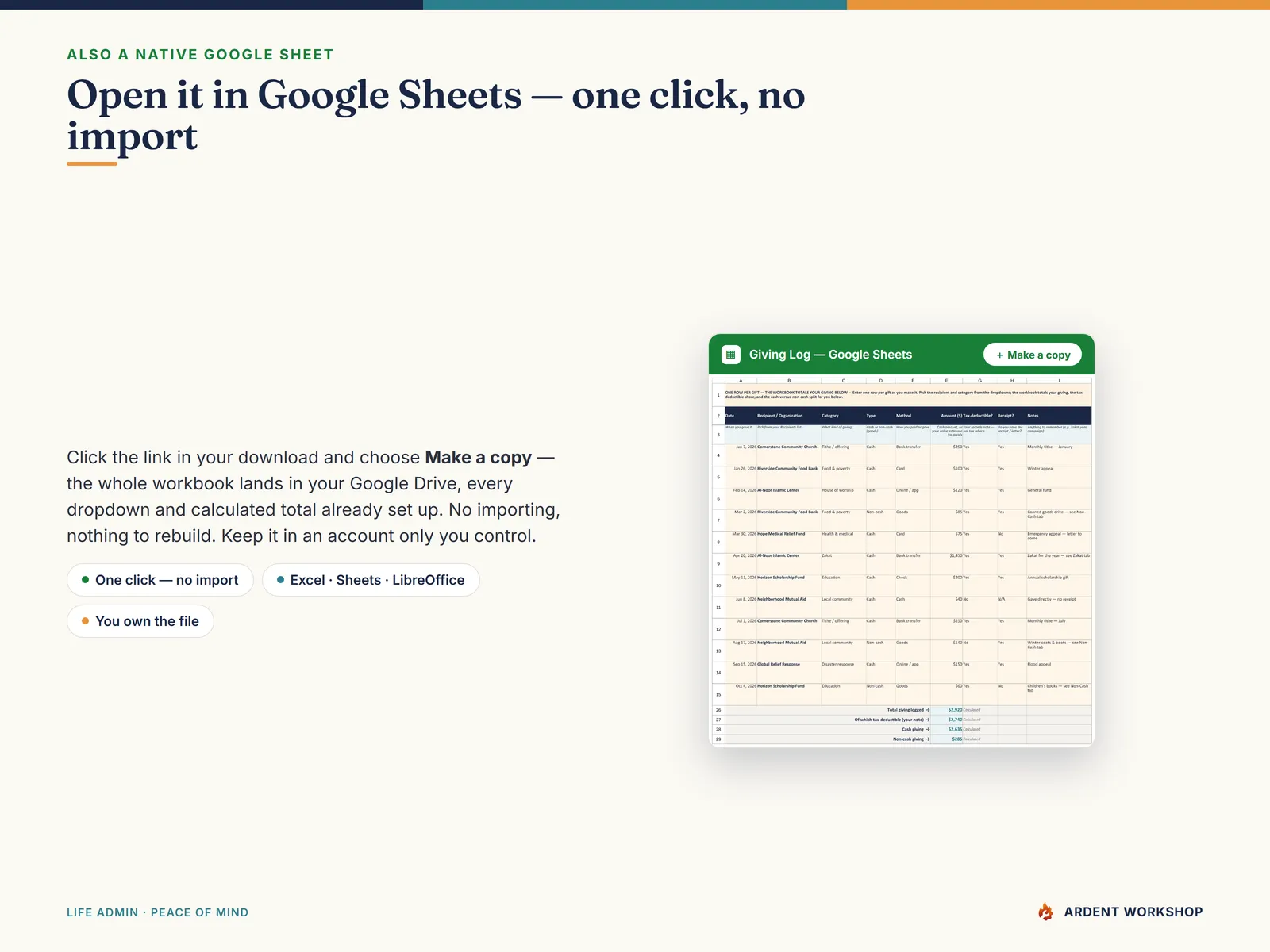Select column A header in the sheet

pyautogui.click(x=741, y=381)
